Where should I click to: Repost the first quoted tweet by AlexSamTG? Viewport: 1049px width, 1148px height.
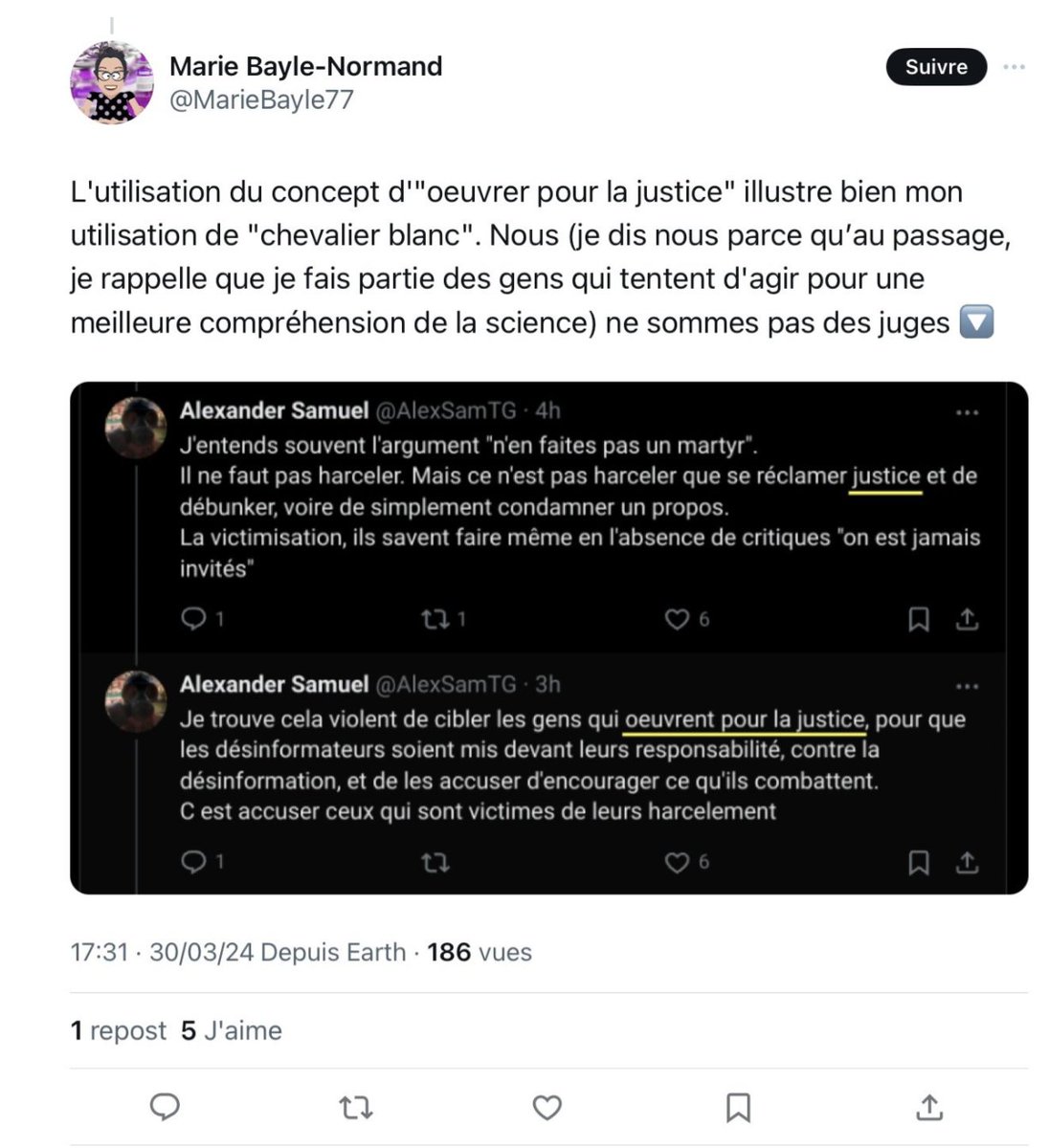[x=435, y=620]
